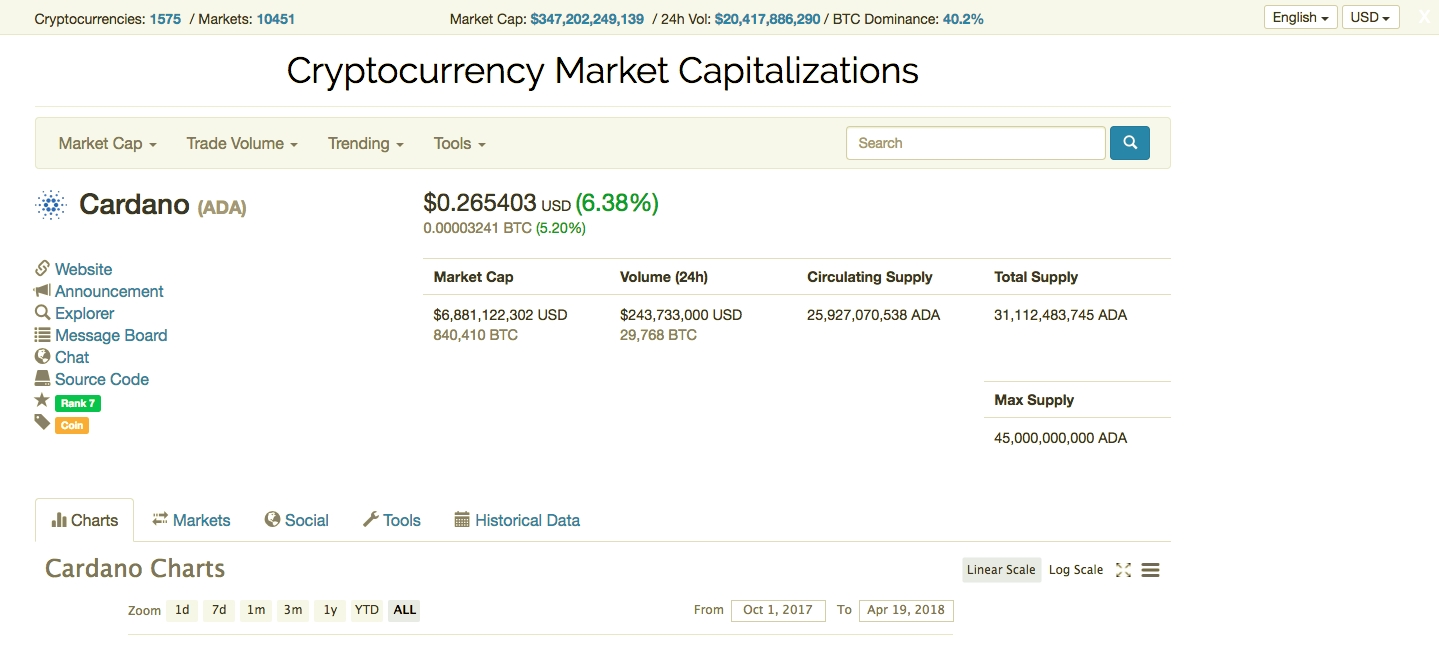Click the megaphone icon beside Announcement
This screenshot has width=1439, height=659.
tap(42, 290)
